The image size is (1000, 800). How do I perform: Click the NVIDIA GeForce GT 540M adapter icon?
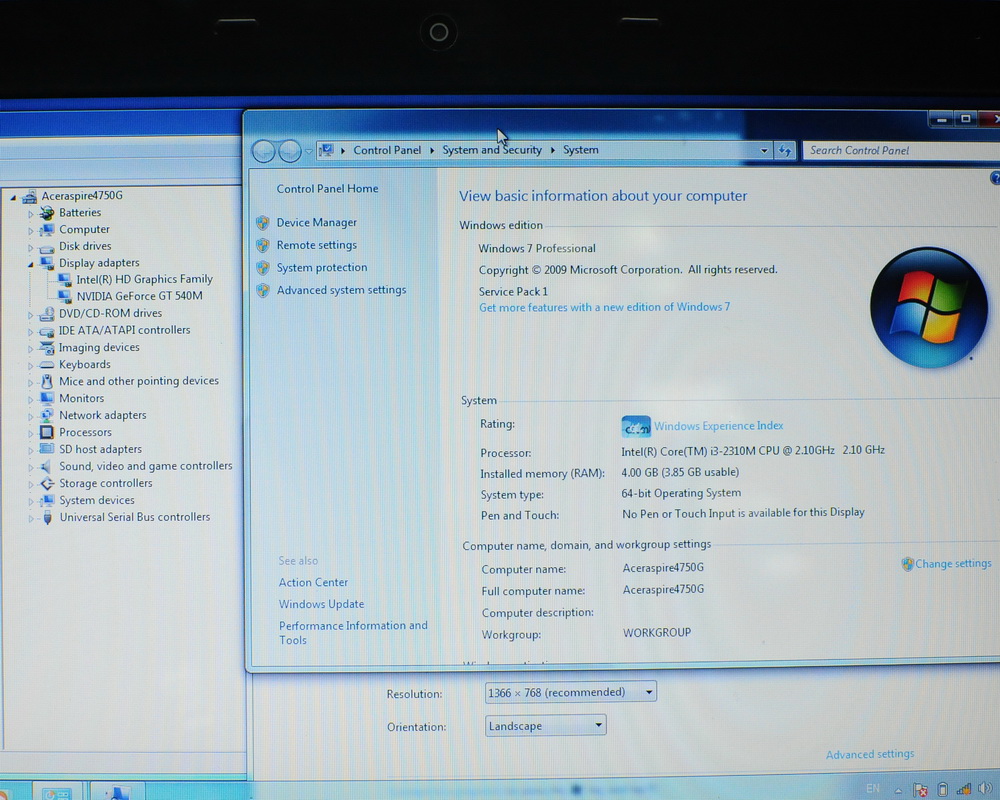pos(64,296)
